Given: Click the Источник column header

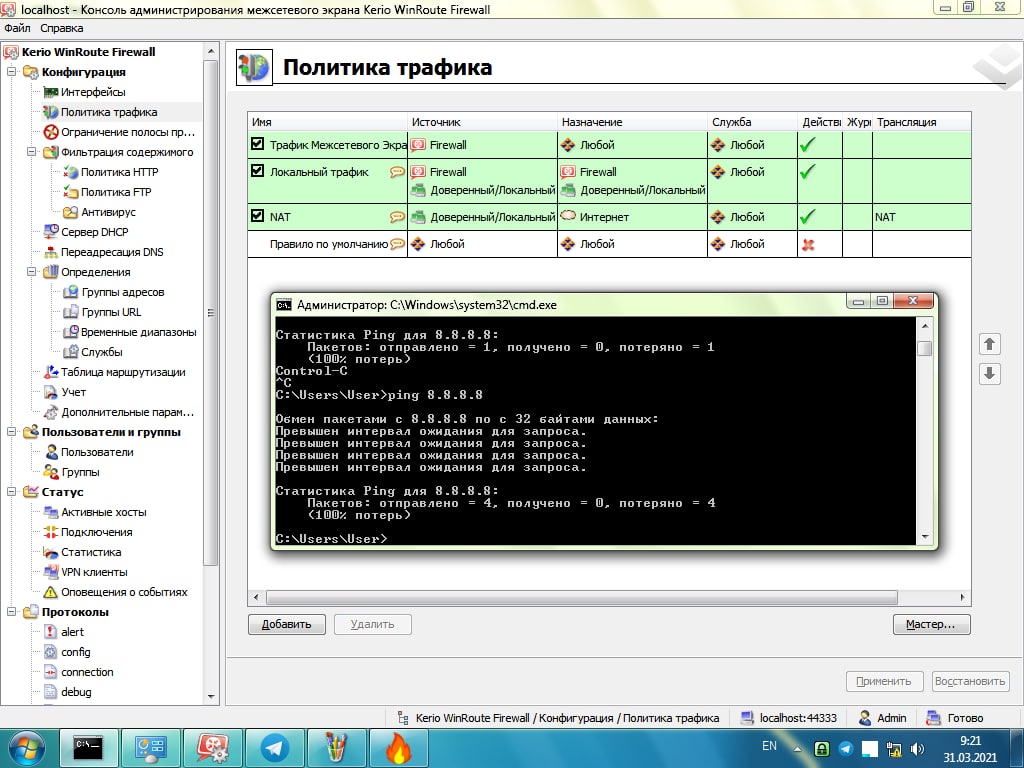Looking at the screenshot, I should pyautogui.click(x=482, y=122).
